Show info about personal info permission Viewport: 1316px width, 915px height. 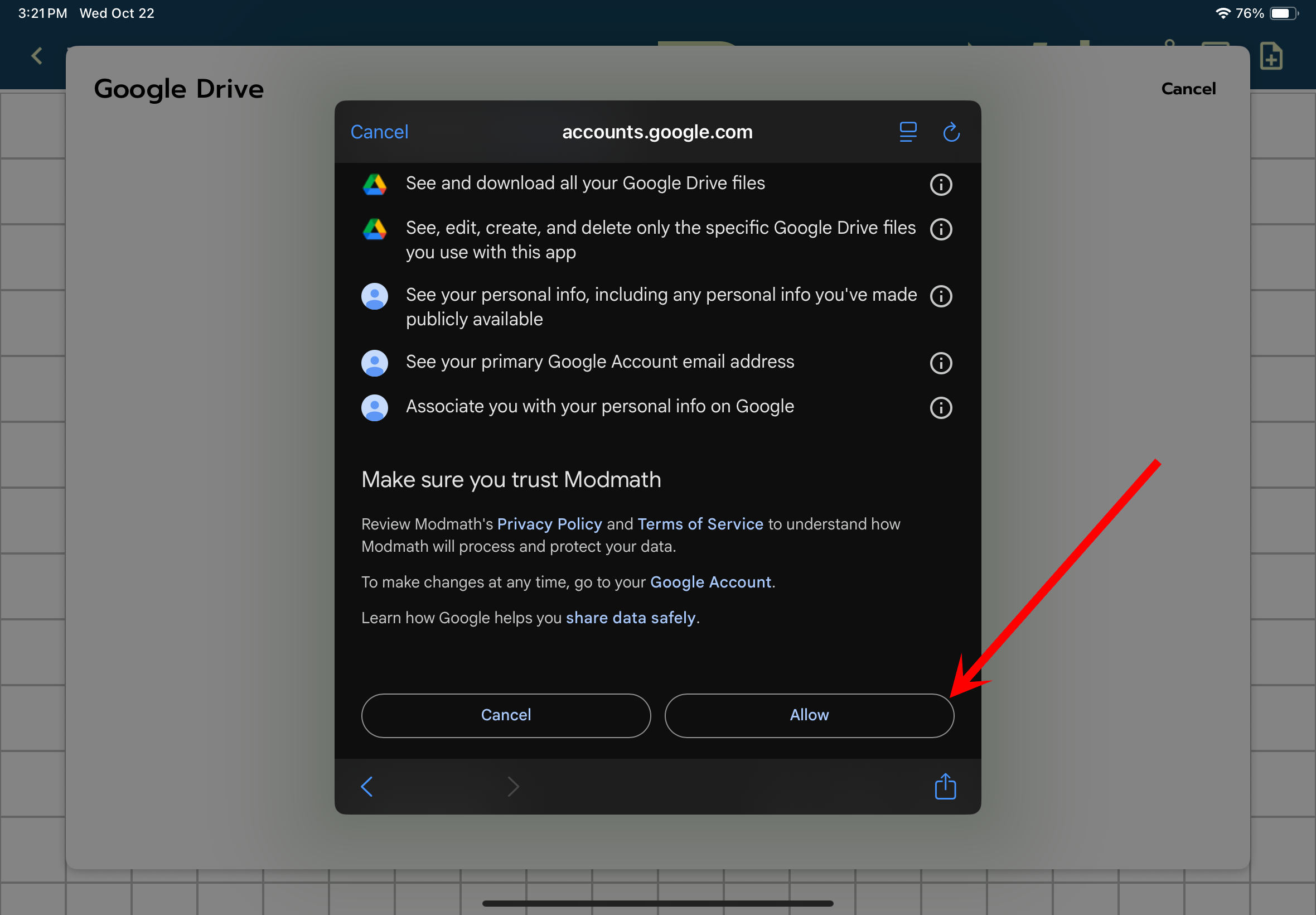[x=940, y=296]
